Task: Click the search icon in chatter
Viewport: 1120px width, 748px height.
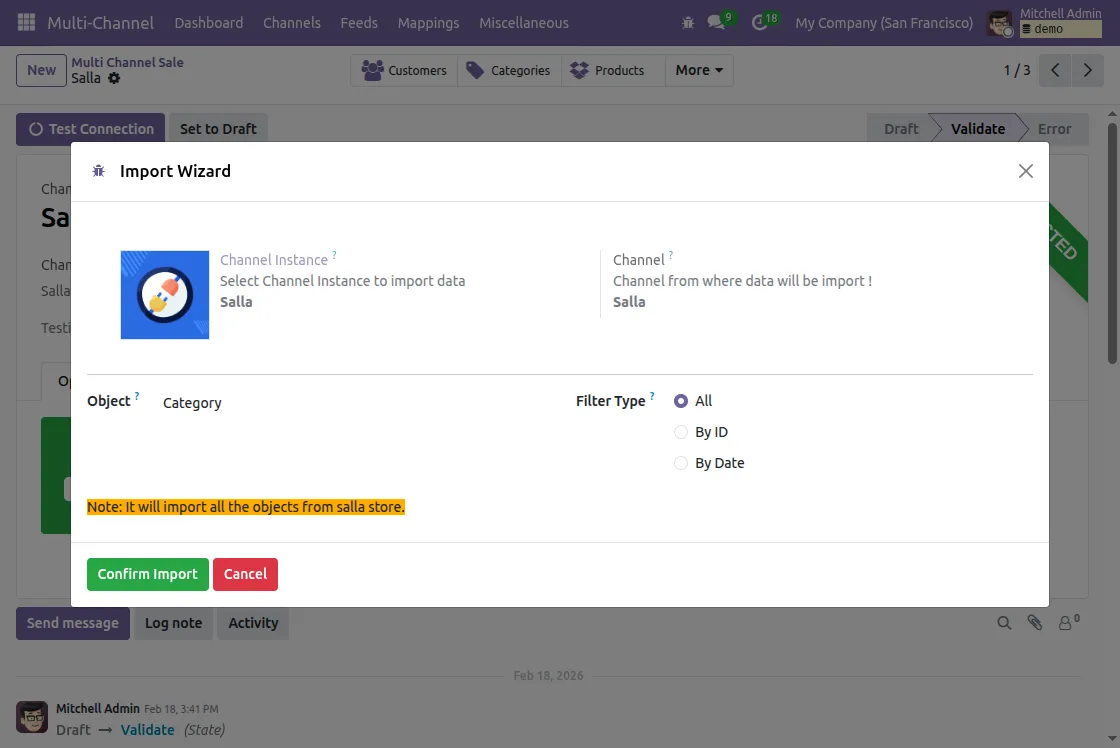Action: tap(1004, 623)
